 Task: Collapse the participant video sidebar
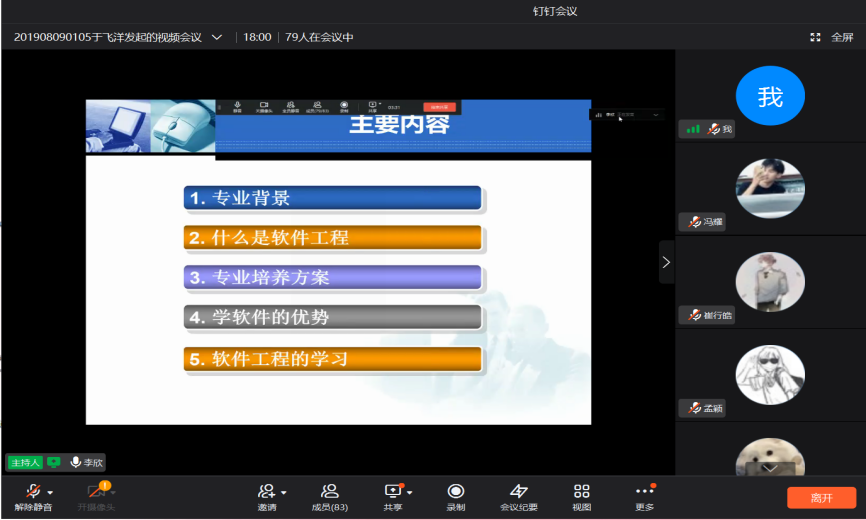click(x=666, y=262)
